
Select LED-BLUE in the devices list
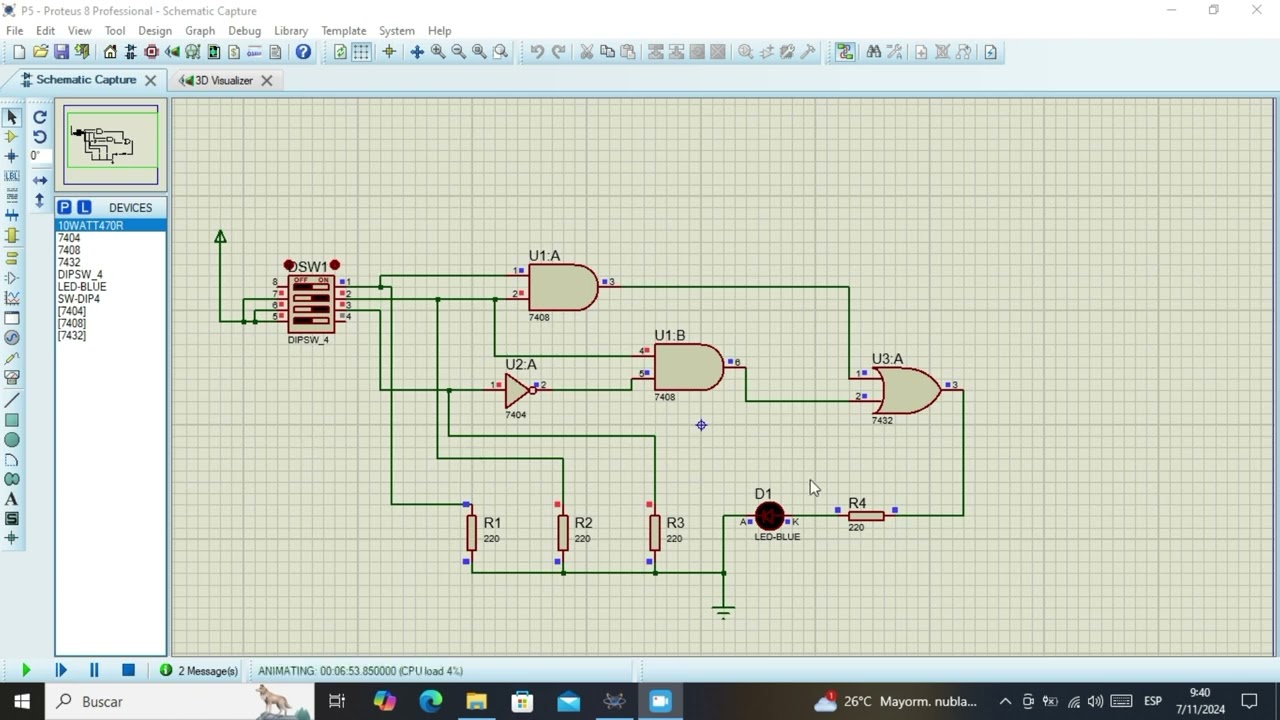click(x=82, y=286)
